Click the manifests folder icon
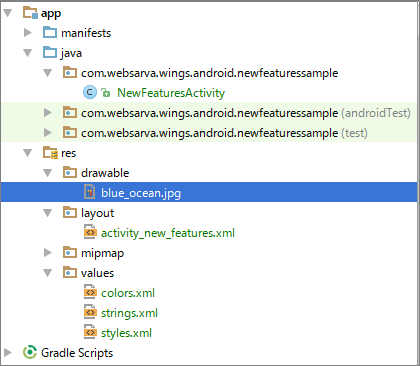 pos(50,33)
